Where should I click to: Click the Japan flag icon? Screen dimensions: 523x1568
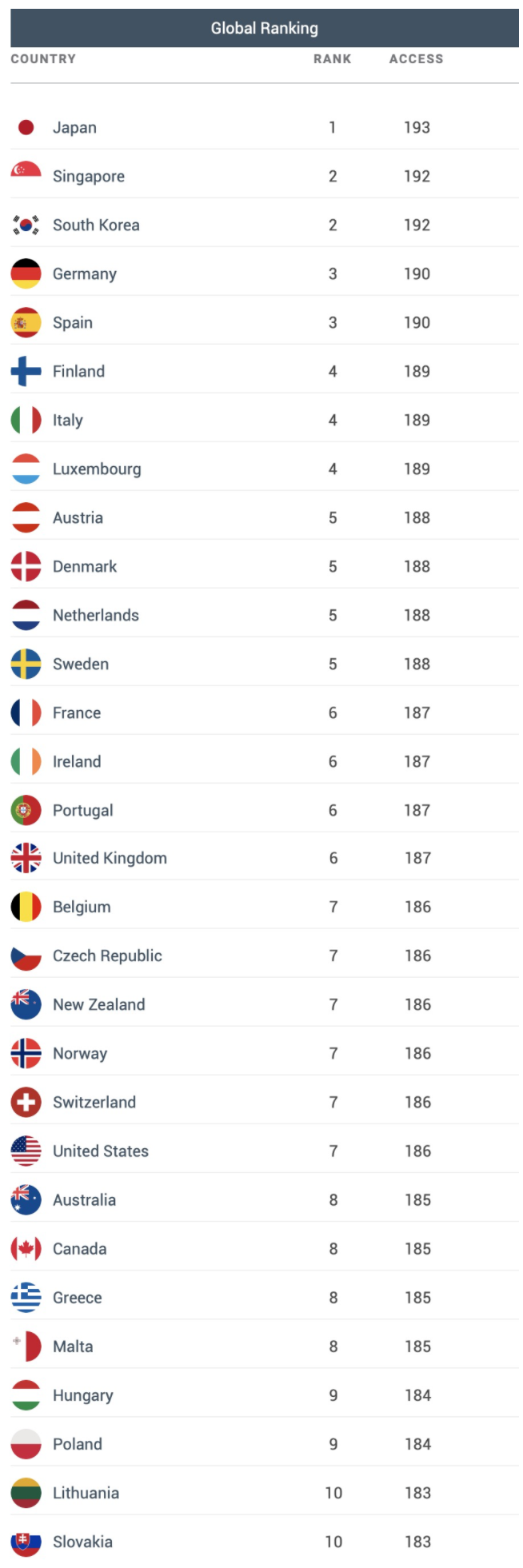tap(26, 127)
